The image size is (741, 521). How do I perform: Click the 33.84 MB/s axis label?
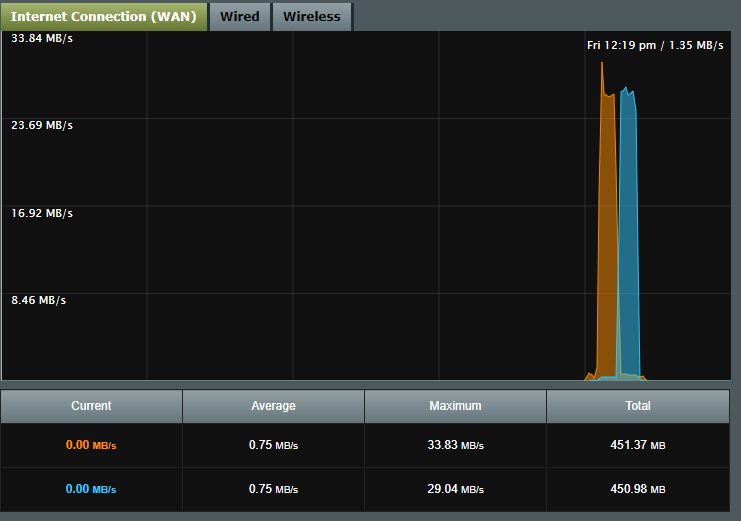(41, 39)
